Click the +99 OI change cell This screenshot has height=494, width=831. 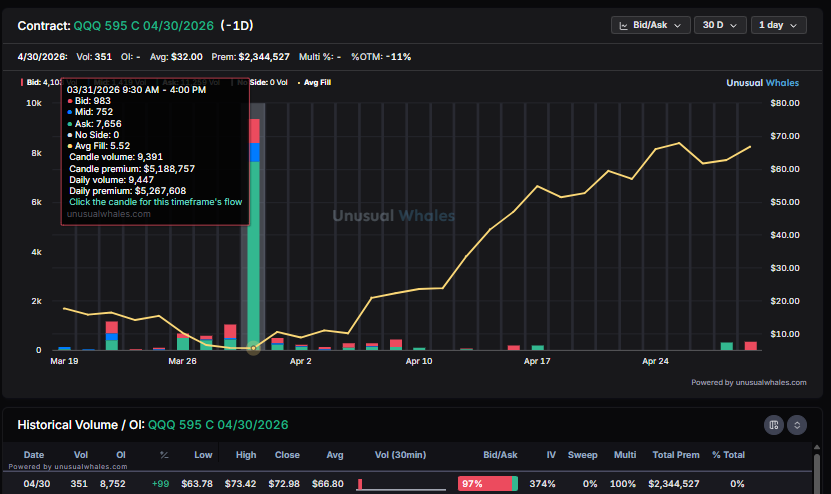[161, 484]
